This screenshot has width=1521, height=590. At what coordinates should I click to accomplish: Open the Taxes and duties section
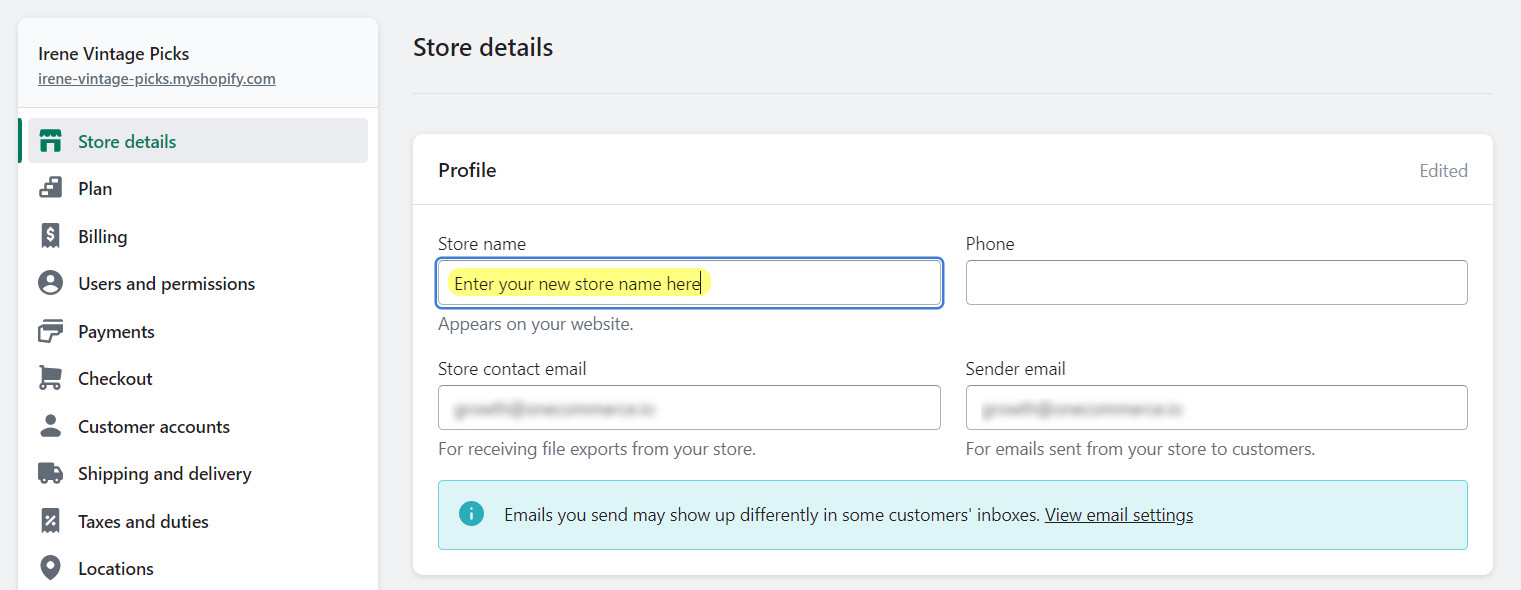coord(143,520)
